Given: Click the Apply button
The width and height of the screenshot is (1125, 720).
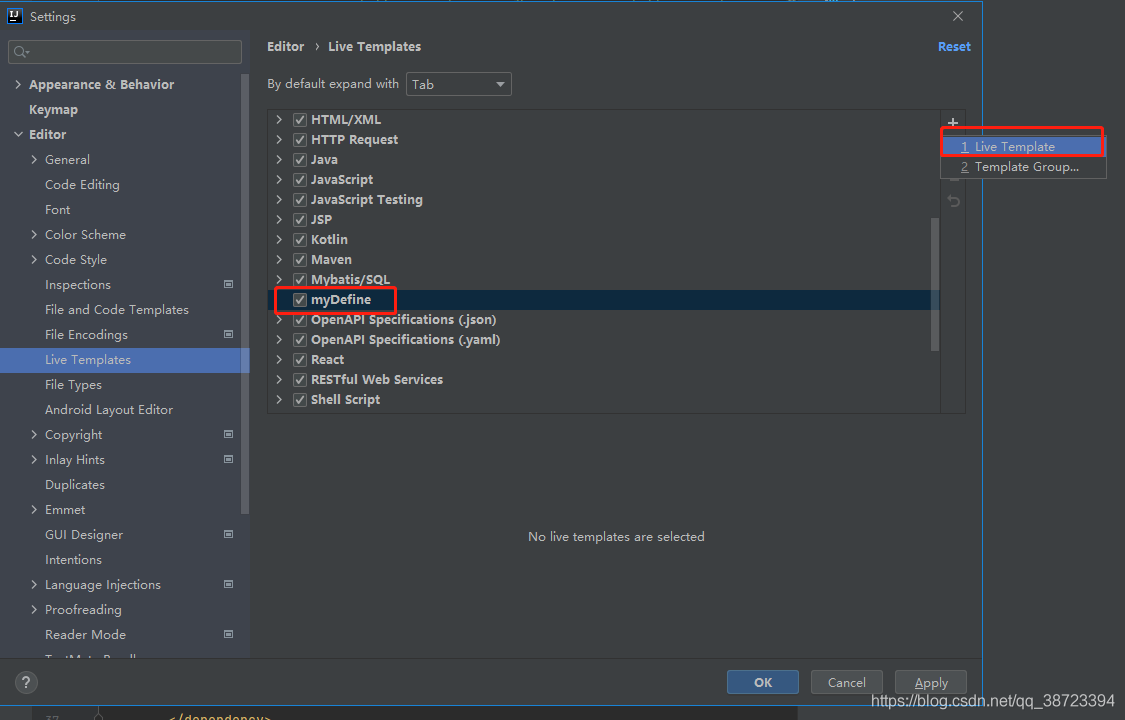Looking at the screenshot, I should tap(931, 683).
